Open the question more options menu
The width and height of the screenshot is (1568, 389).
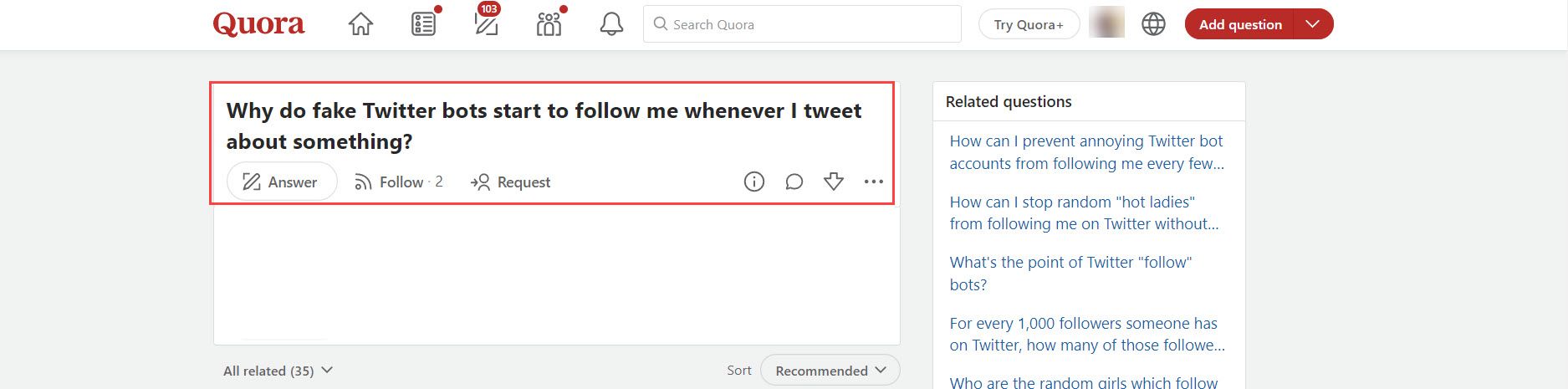873,182
